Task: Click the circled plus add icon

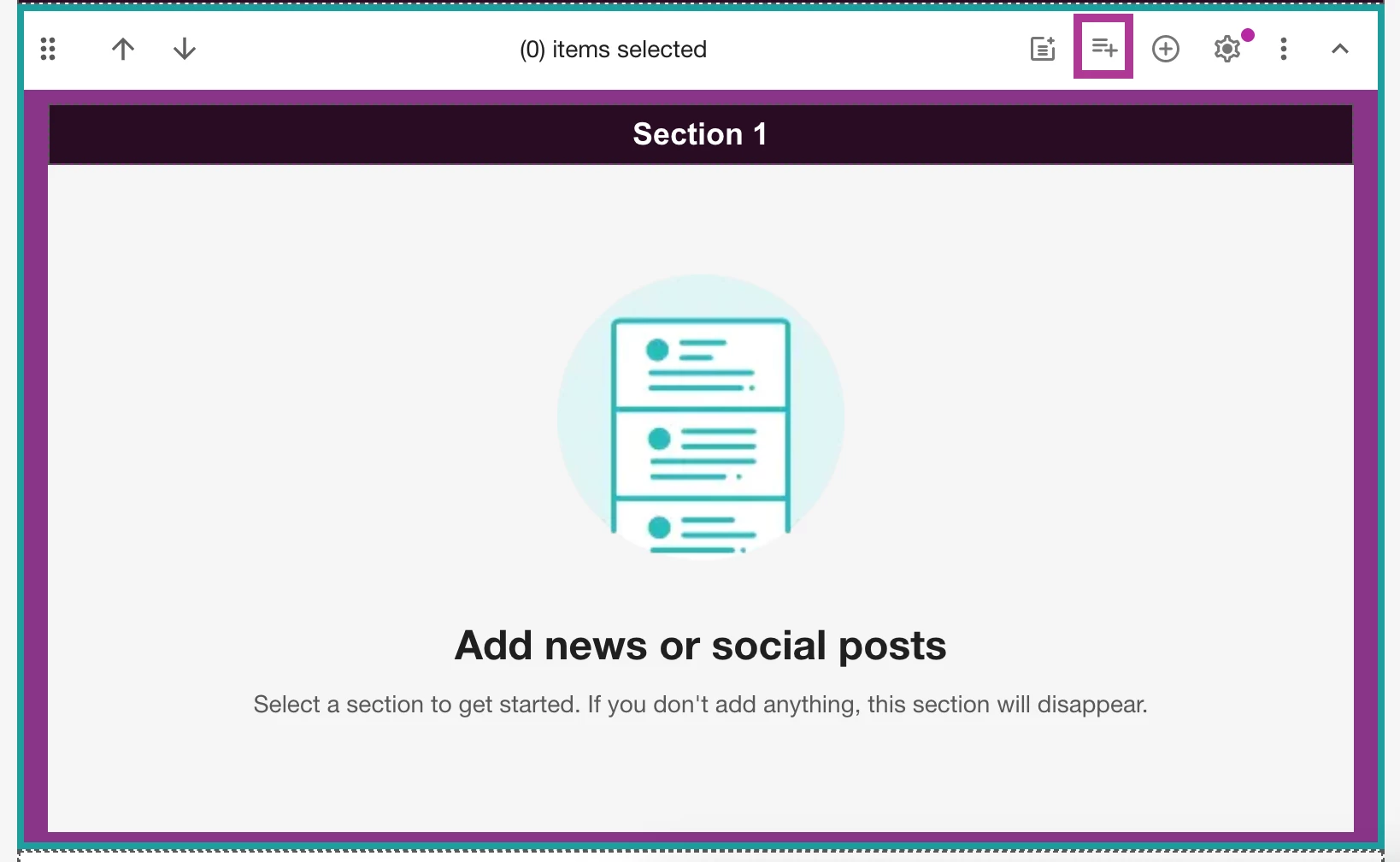Action: 1166,49
